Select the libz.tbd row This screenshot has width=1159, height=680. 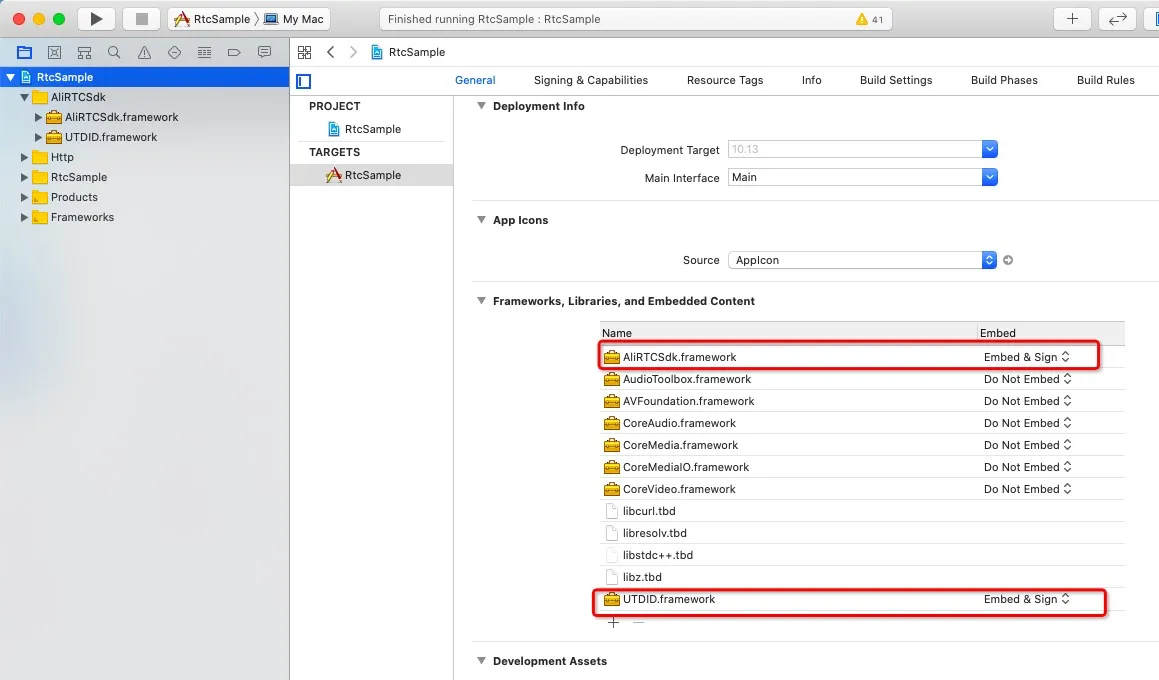[x=863, y=577]
